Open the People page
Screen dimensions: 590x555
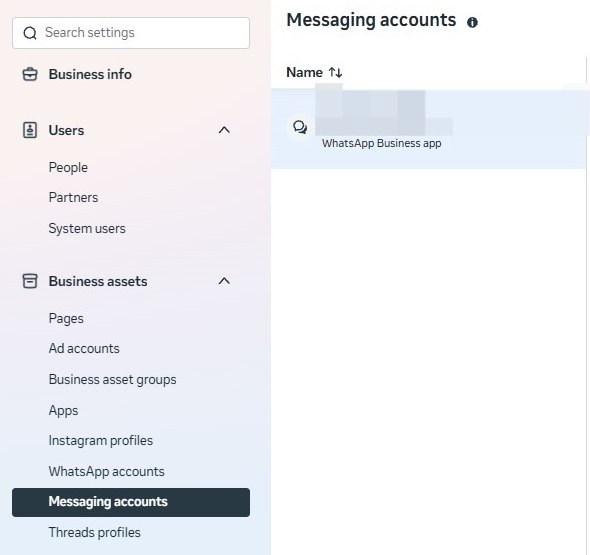point(68,167)
